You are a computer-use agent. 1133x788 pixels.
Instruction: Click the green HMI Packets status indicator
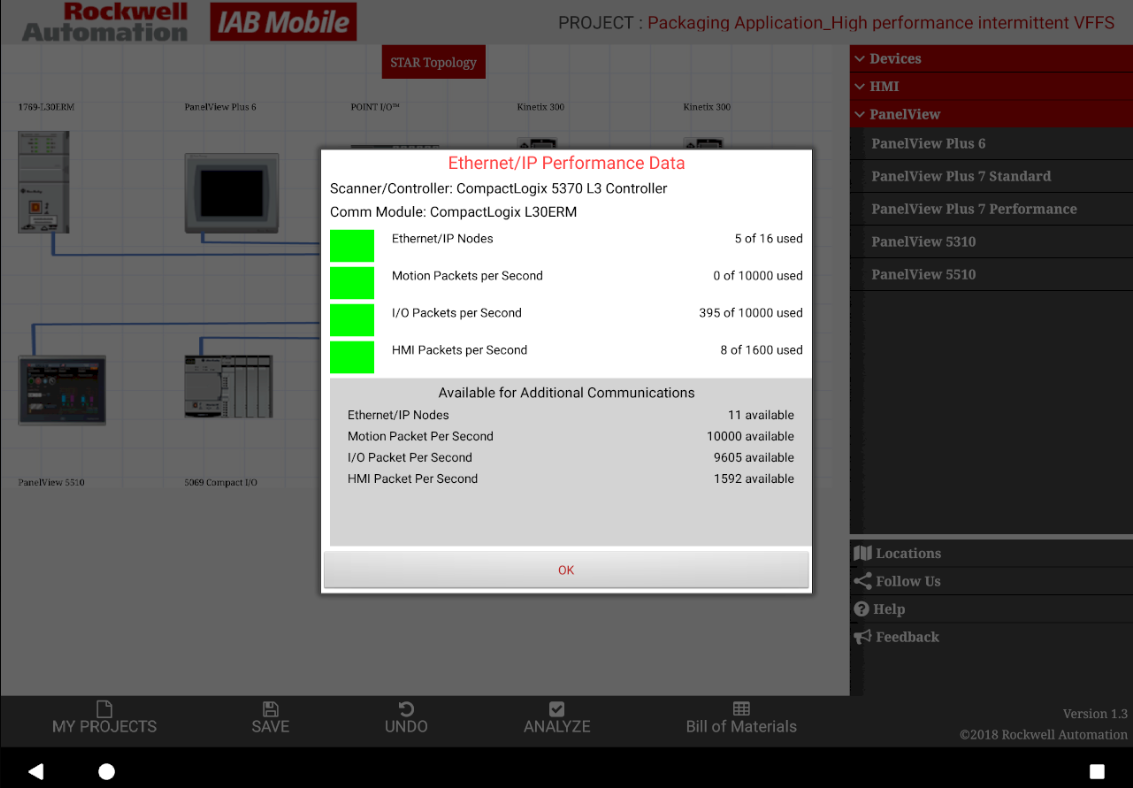[352, 357]
